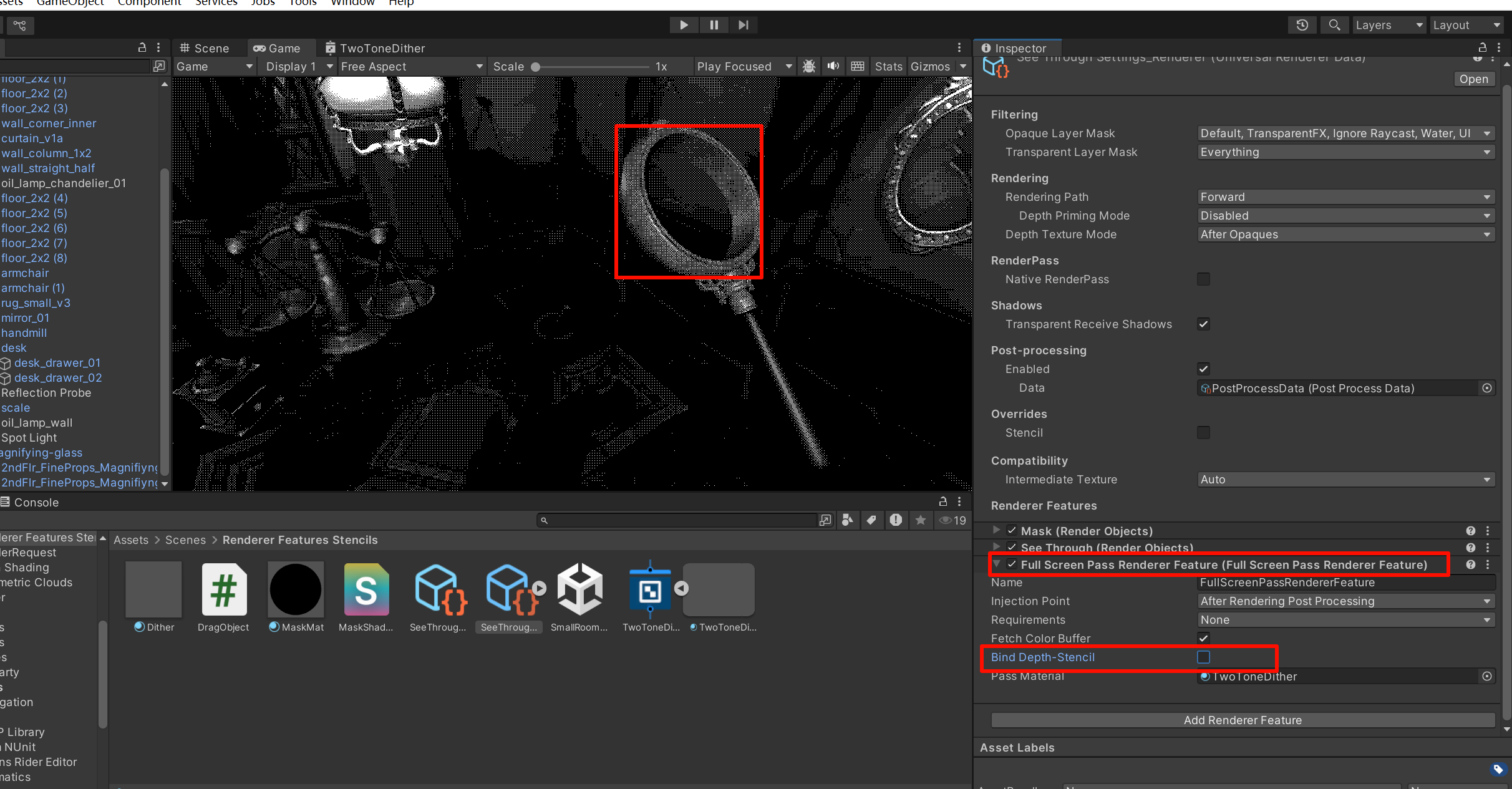Screen dimensions: 1512x789
Task: Open the GameObject menu
Action: click(70, 2)
